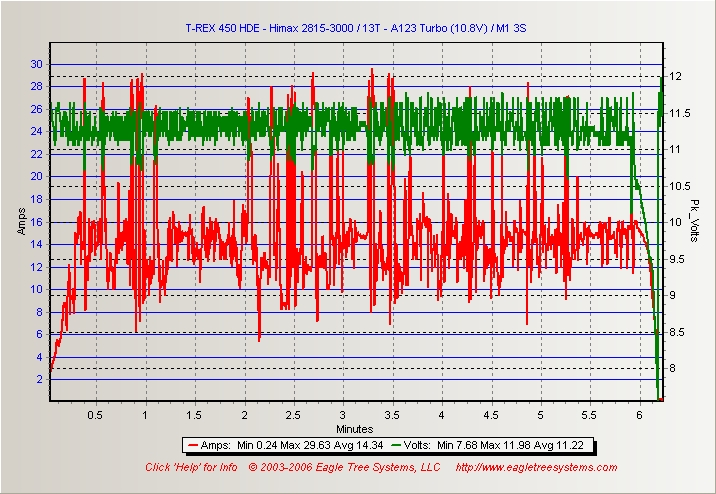Click the 1 tick on Minutes axis

pyautogui.click(x=145, y=415)
